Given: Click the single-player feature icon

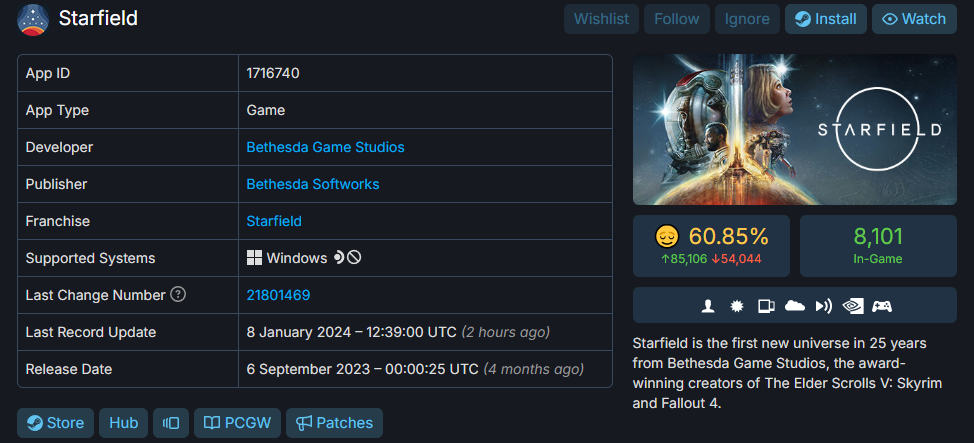Looking at the screenshot, I should [709, 306].
